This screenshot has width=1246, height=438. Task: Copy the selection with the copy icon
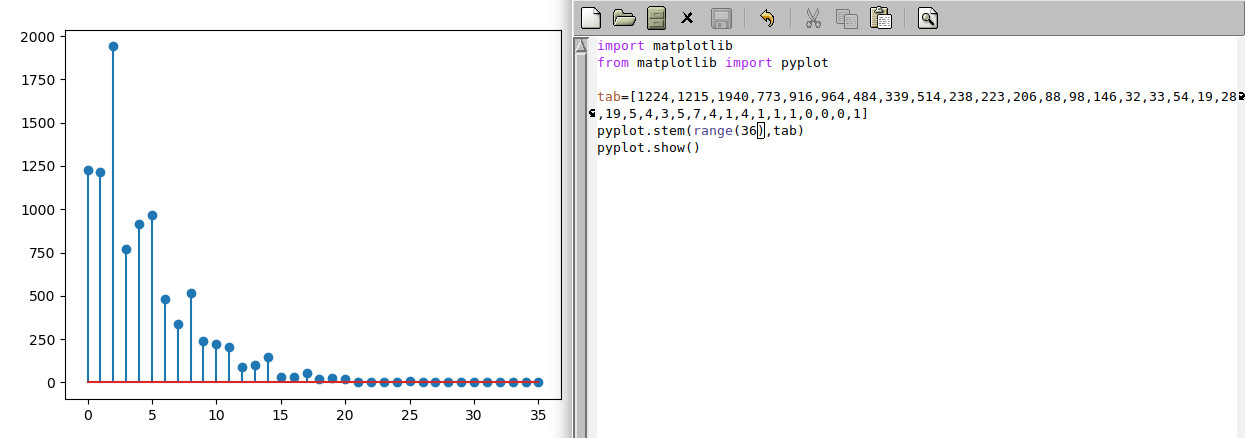(846, 17)
